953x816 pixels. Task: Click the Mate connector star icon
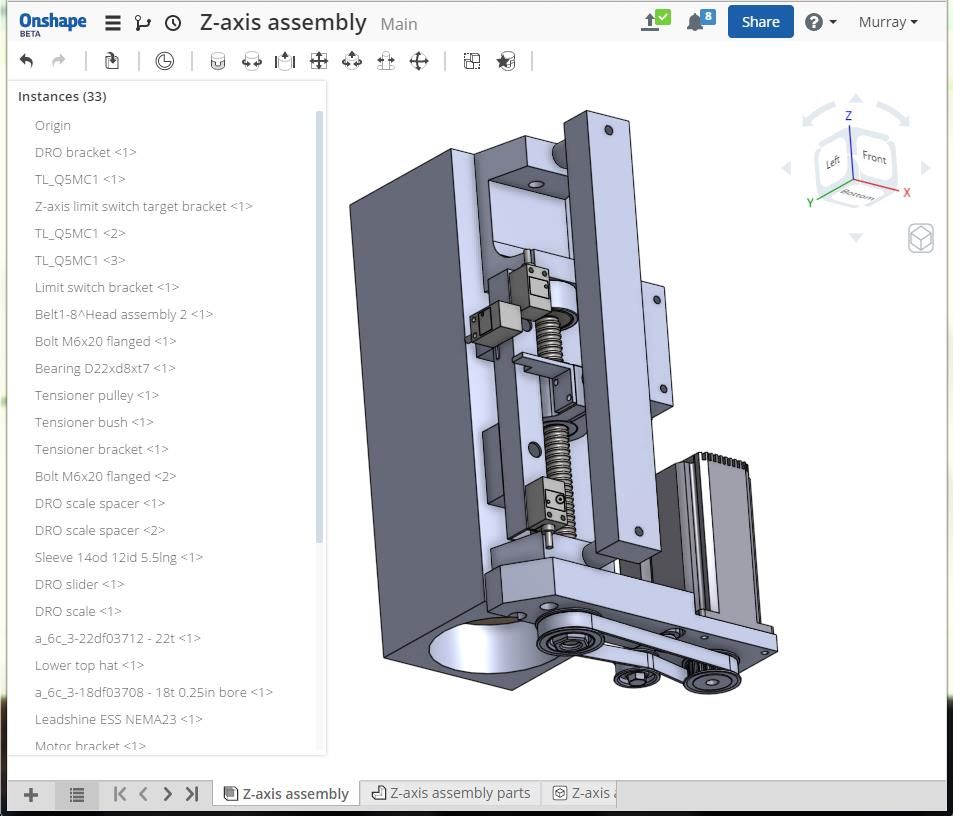(x=506, y=61)
